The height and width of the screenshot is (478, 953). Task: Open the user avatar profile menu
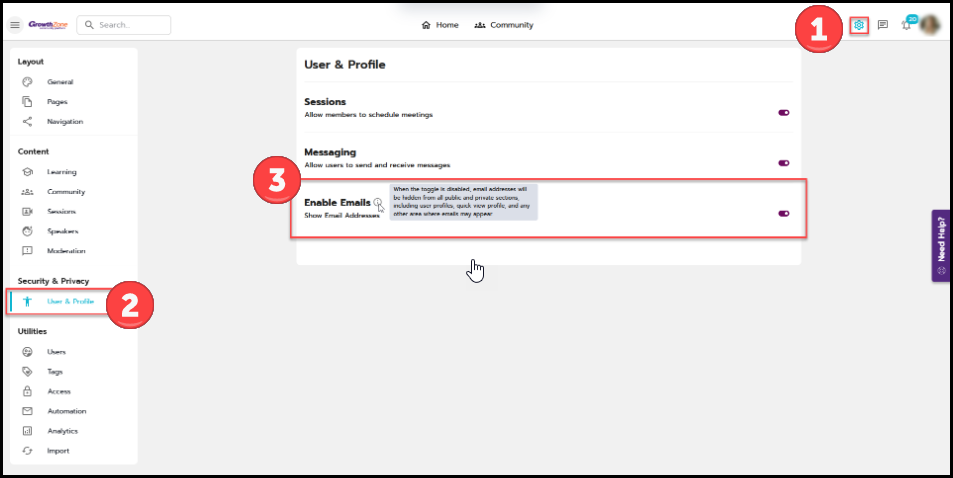click(x=929, y=25)
